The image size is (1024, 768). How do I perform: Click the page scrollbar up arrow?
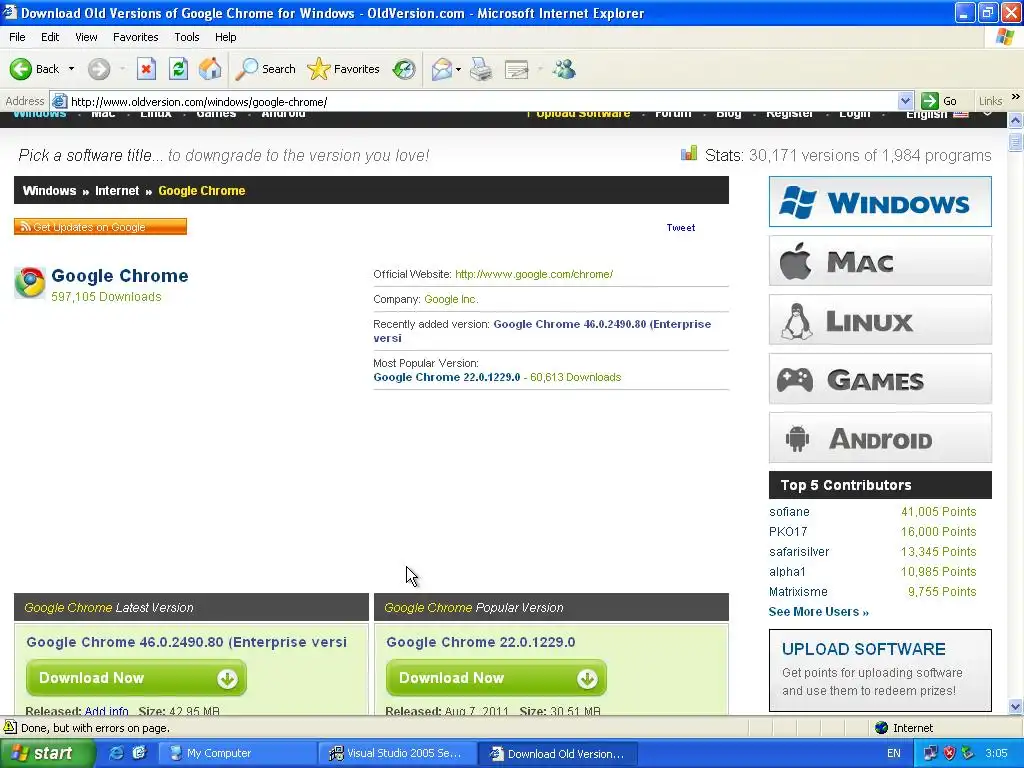1015,120
